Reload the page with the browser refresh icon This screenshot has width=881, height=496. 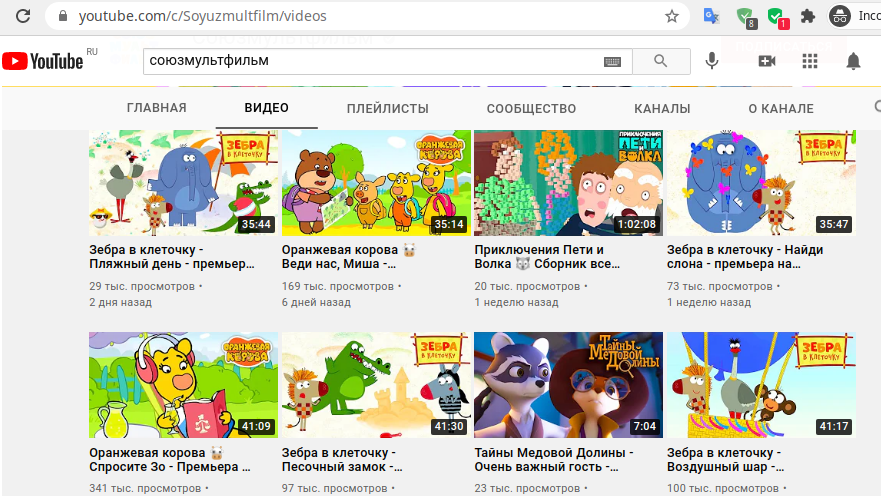[23, 16]
